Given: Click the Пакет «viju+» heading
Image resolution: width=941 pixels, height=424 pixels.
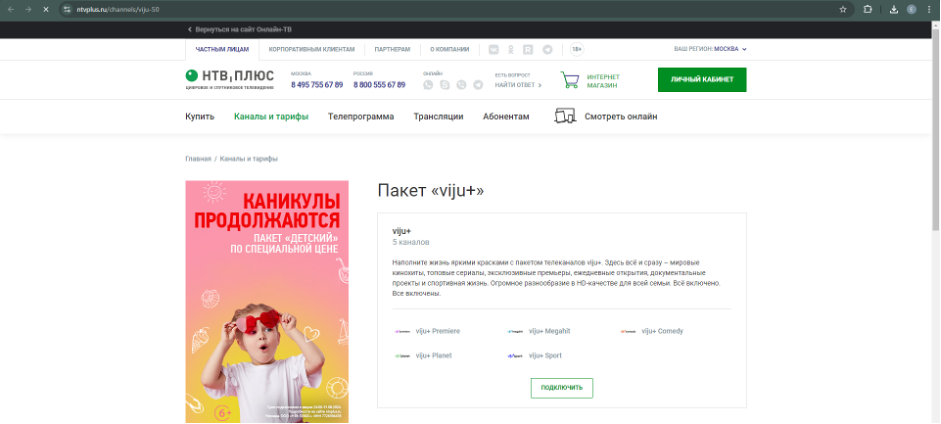Looking at the screenshot, I should (430, 191).
